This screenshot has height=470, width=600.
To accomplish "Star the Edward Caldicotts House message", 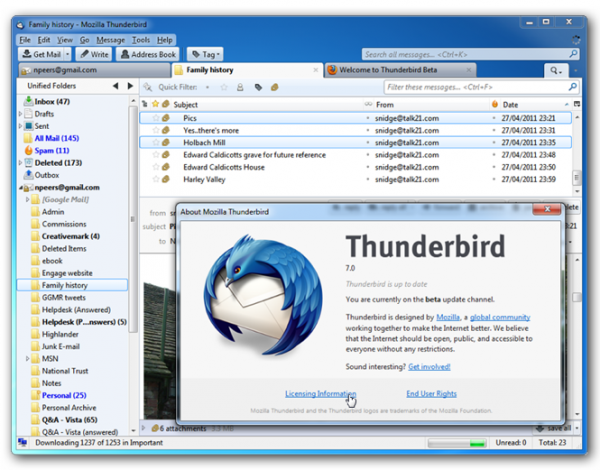I will [x=156, y=167].
